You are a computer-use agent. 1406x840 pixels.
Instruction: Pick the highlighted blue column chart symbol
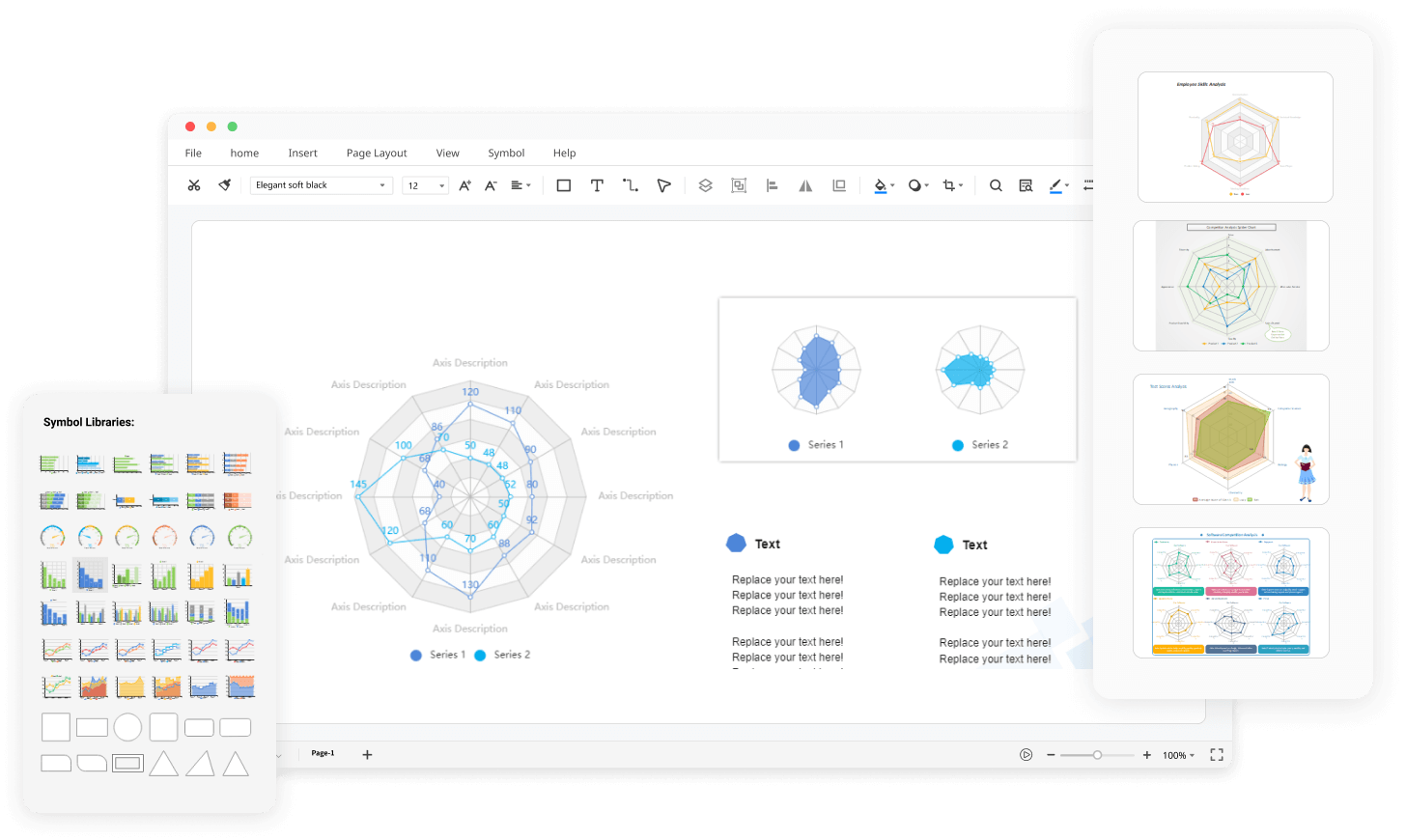90,575
